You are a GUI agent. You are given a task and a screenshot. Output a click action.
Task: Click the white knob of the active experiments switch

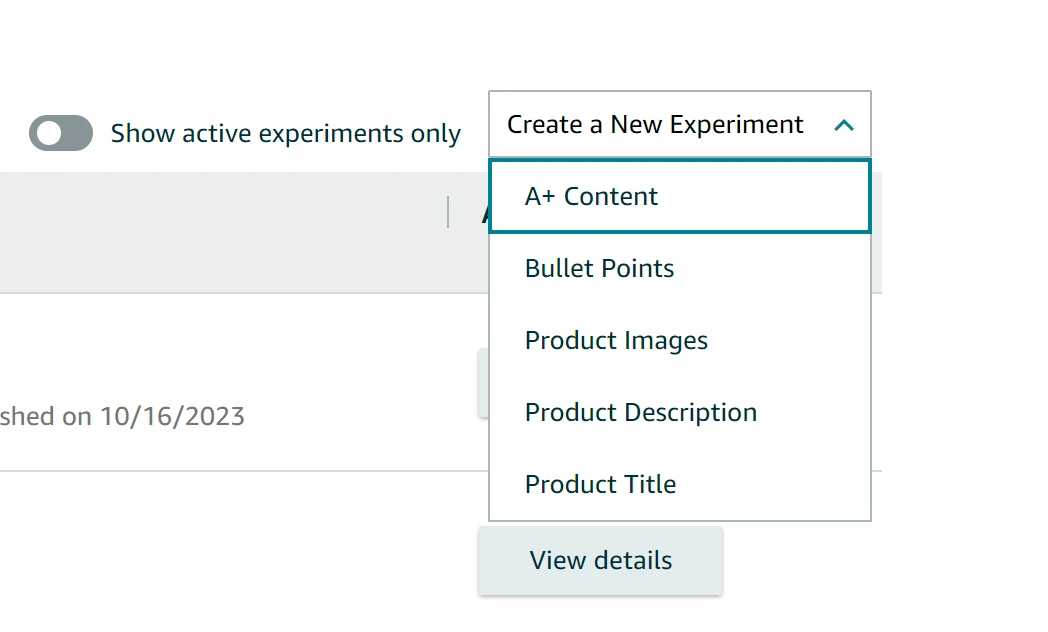[48, 133]
